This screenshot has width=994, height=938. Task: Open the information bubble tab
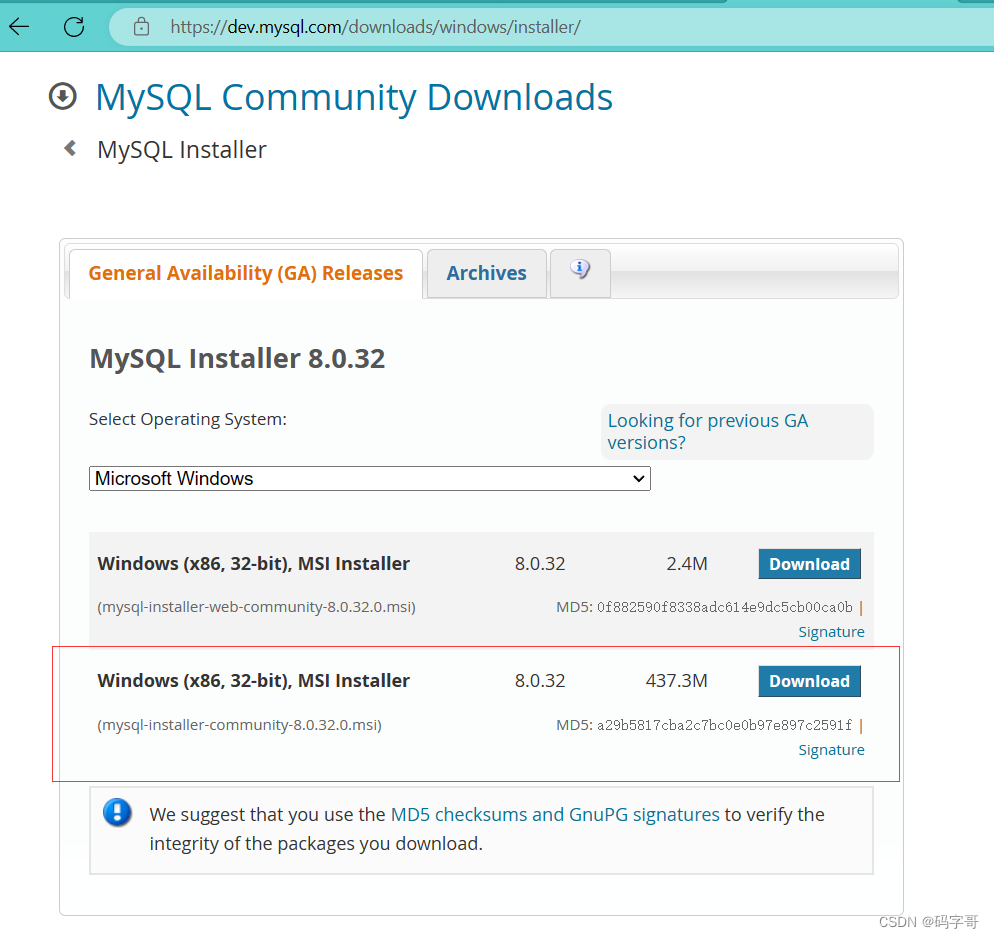click(x=580, y=273)
